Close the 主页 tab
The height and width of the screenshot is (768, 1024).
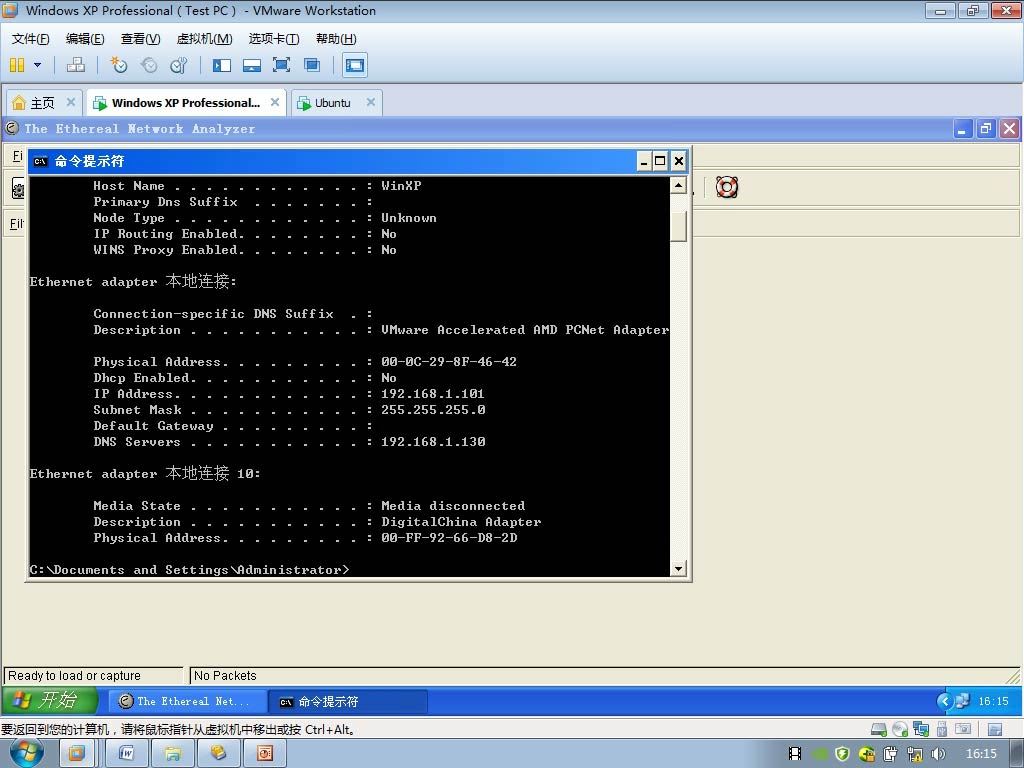71,102
